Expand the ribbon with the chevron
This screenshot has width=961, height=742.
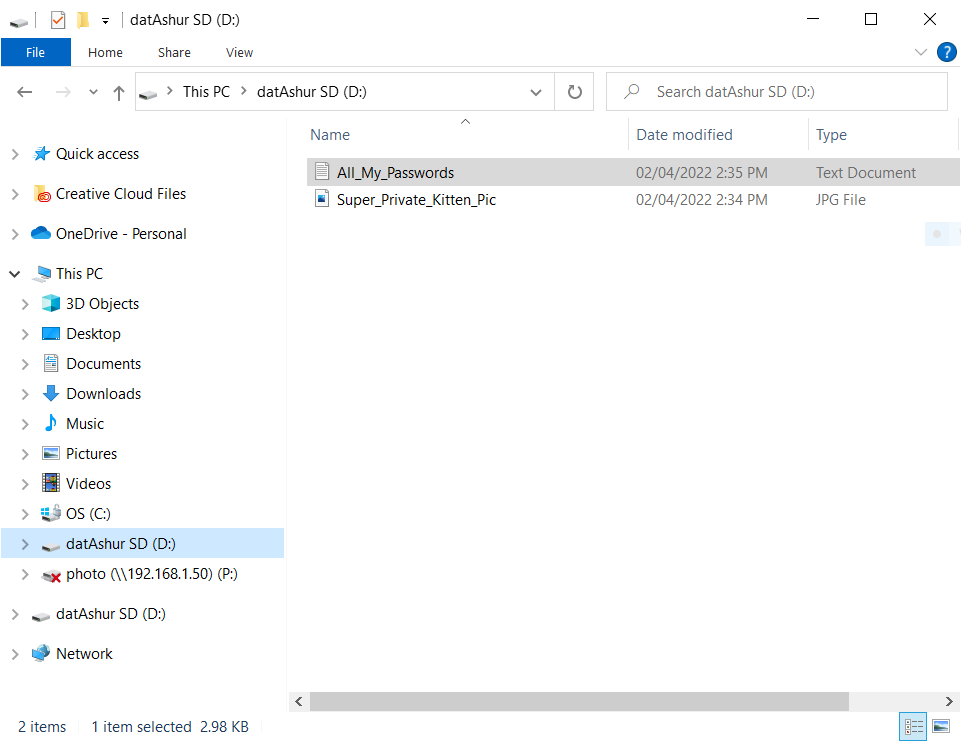[x=921, y=52]
